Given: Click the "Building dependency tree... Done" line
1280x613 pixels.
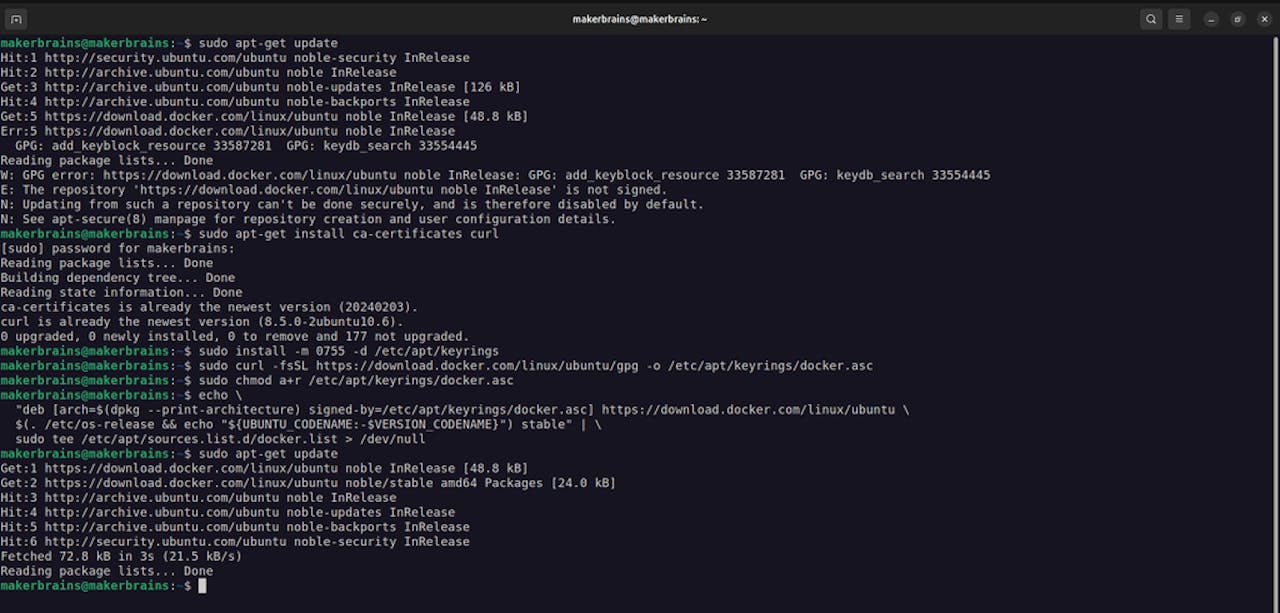Looking at the screenshot, I should 118,278.
